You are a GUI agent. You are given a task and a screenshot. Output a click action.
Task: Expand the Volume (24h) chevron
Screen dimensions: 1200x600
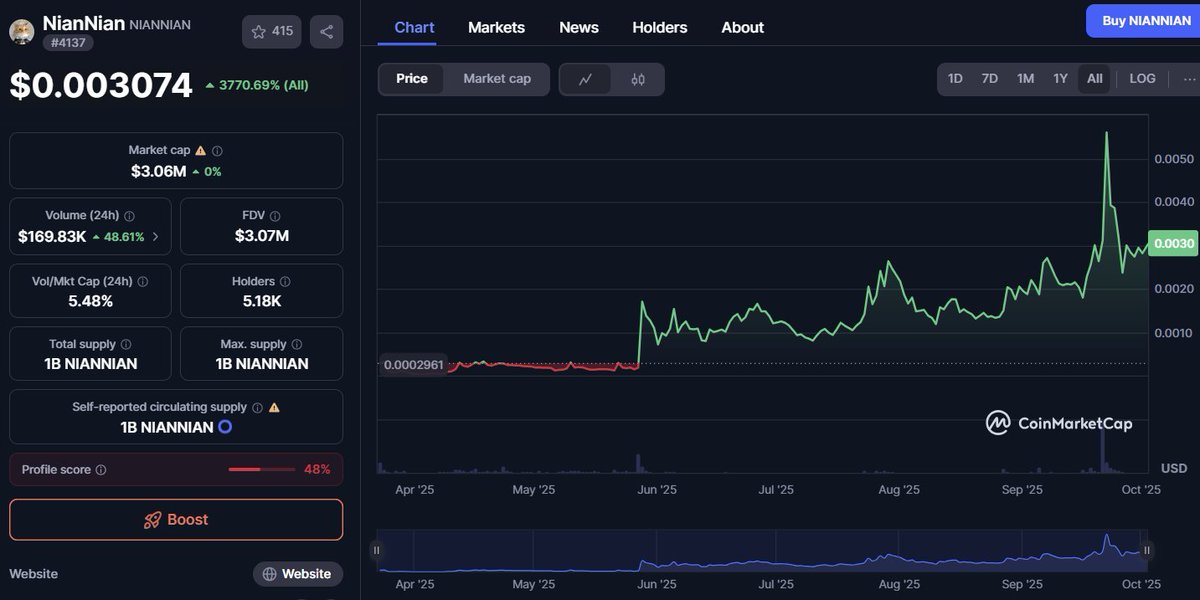click(155, 237)
